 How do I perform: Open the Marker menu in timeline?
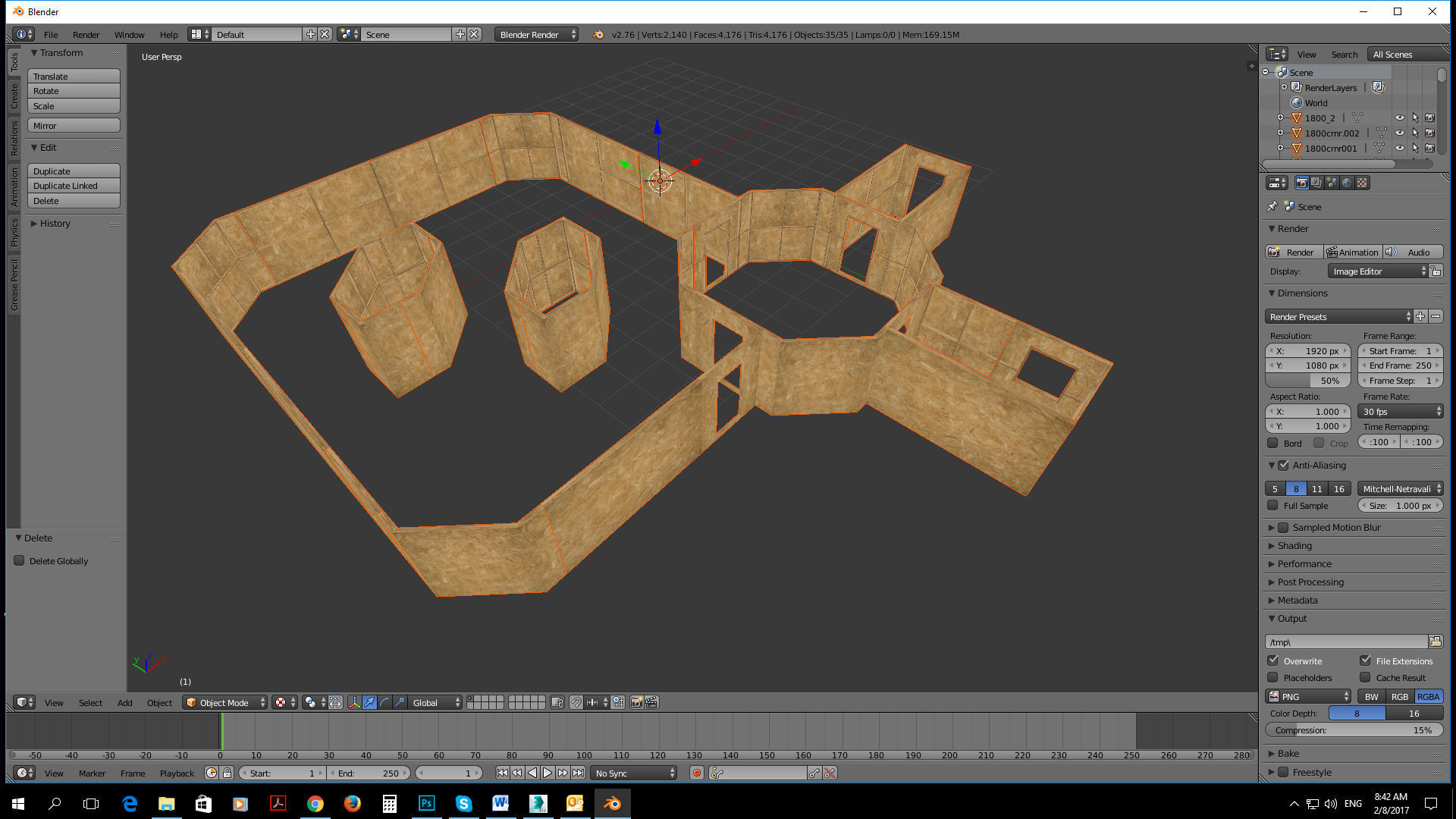tap(92, 773)
